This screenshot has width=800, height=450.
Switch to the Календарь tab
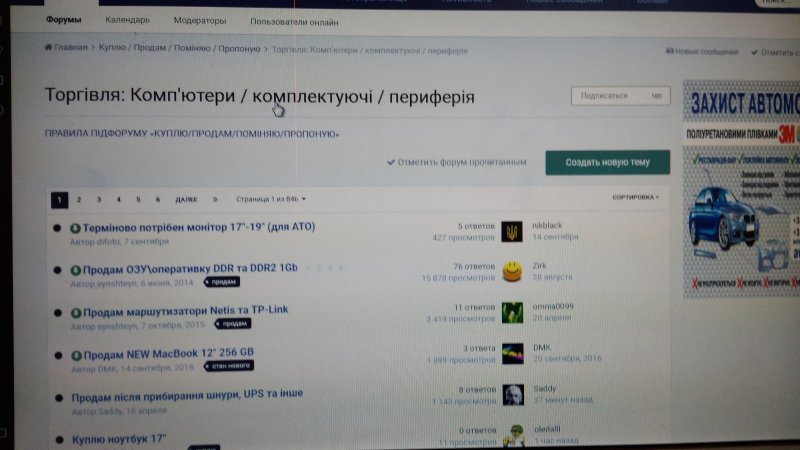[127, 20]
